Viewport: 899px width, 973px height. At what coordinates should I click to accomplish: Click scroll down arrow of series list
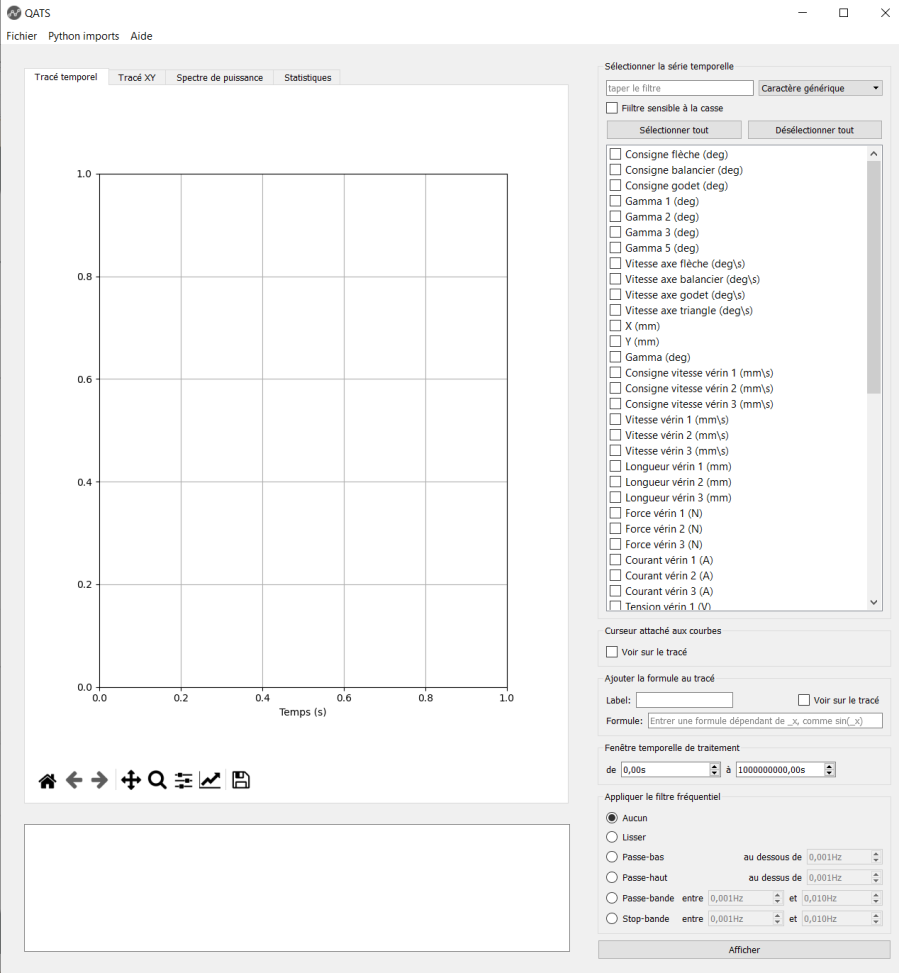tap(874, 602)
